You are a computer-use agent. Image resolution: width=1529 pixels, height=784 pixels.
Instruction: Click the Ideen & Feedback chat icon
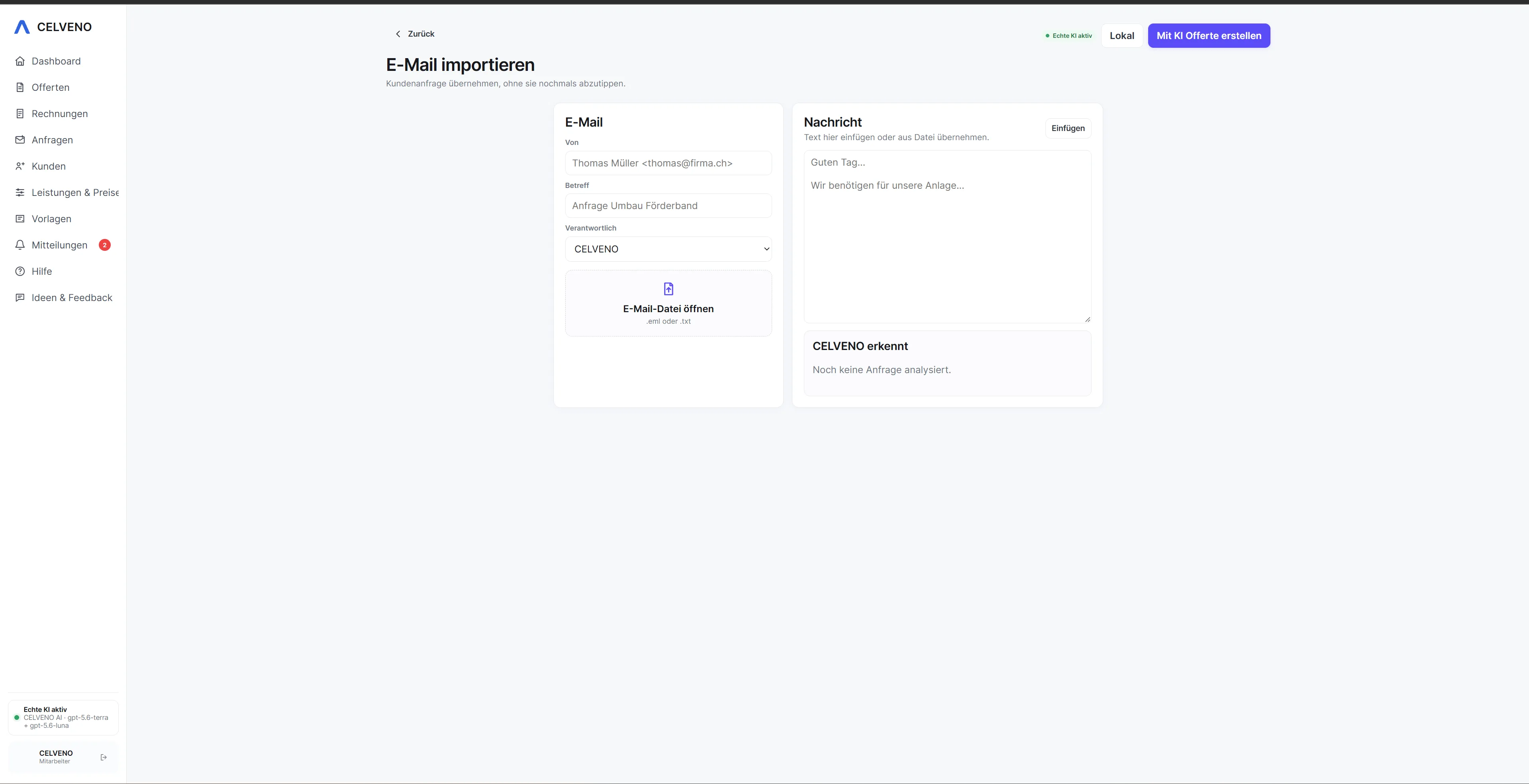20,298
